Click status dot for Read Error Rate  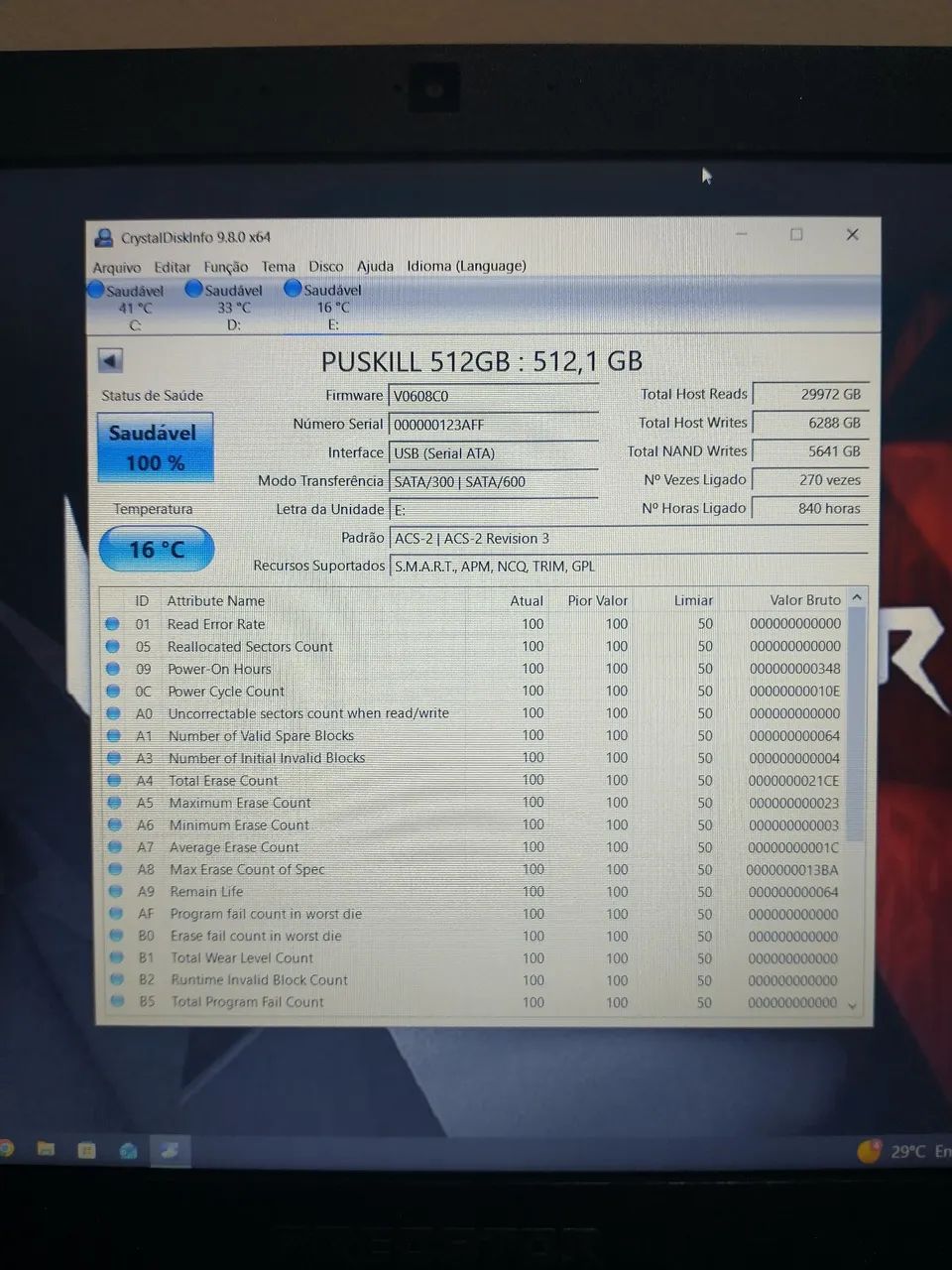pyautogui.click(x=112, y=624)
